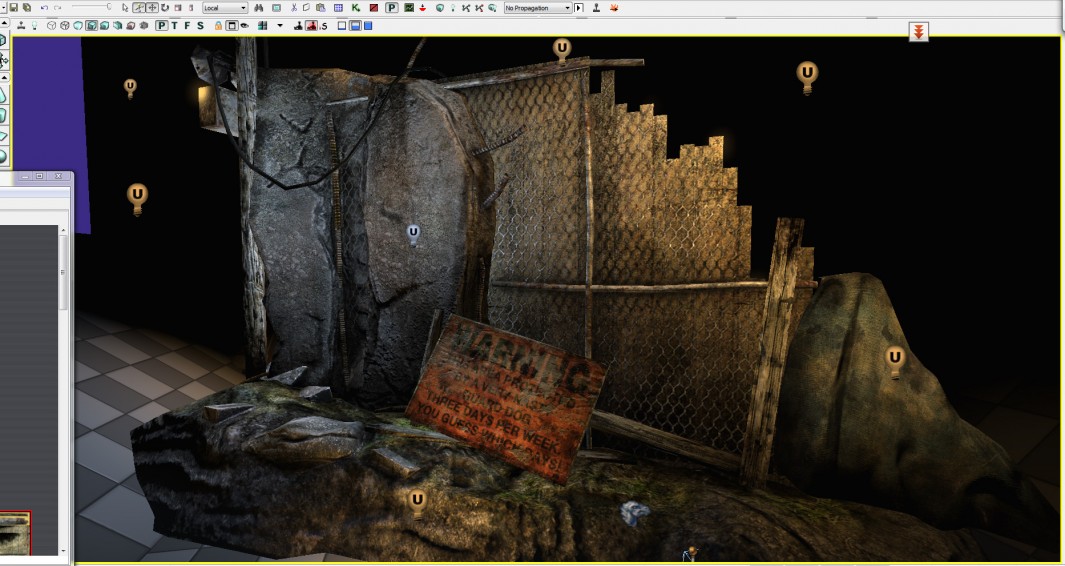Open Kismet with the green K icon
The height and width of the screenshot is (566, 1065).
pos(356,8)
